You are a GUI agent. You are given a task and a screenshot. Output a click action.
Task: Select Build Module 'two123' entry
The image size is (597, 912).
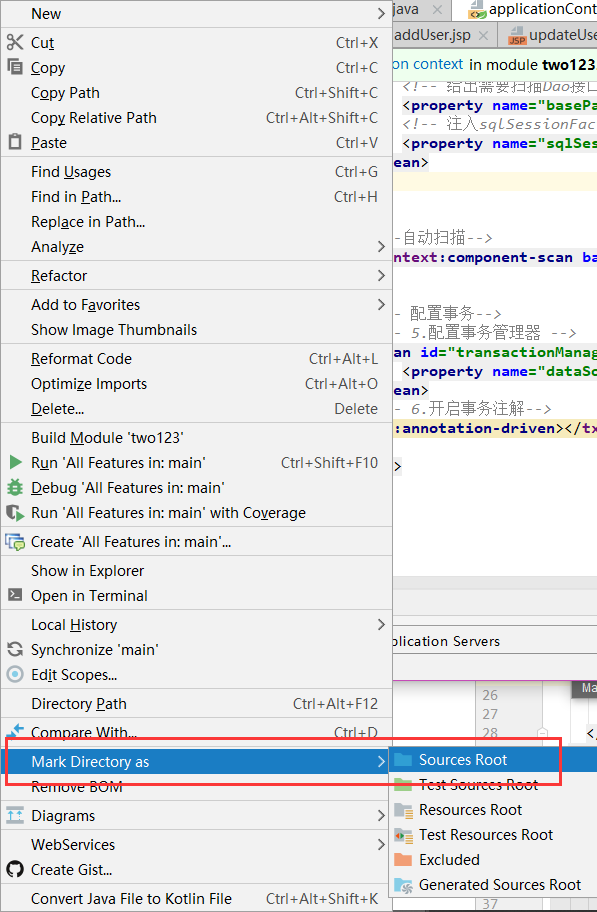[196, 437]
